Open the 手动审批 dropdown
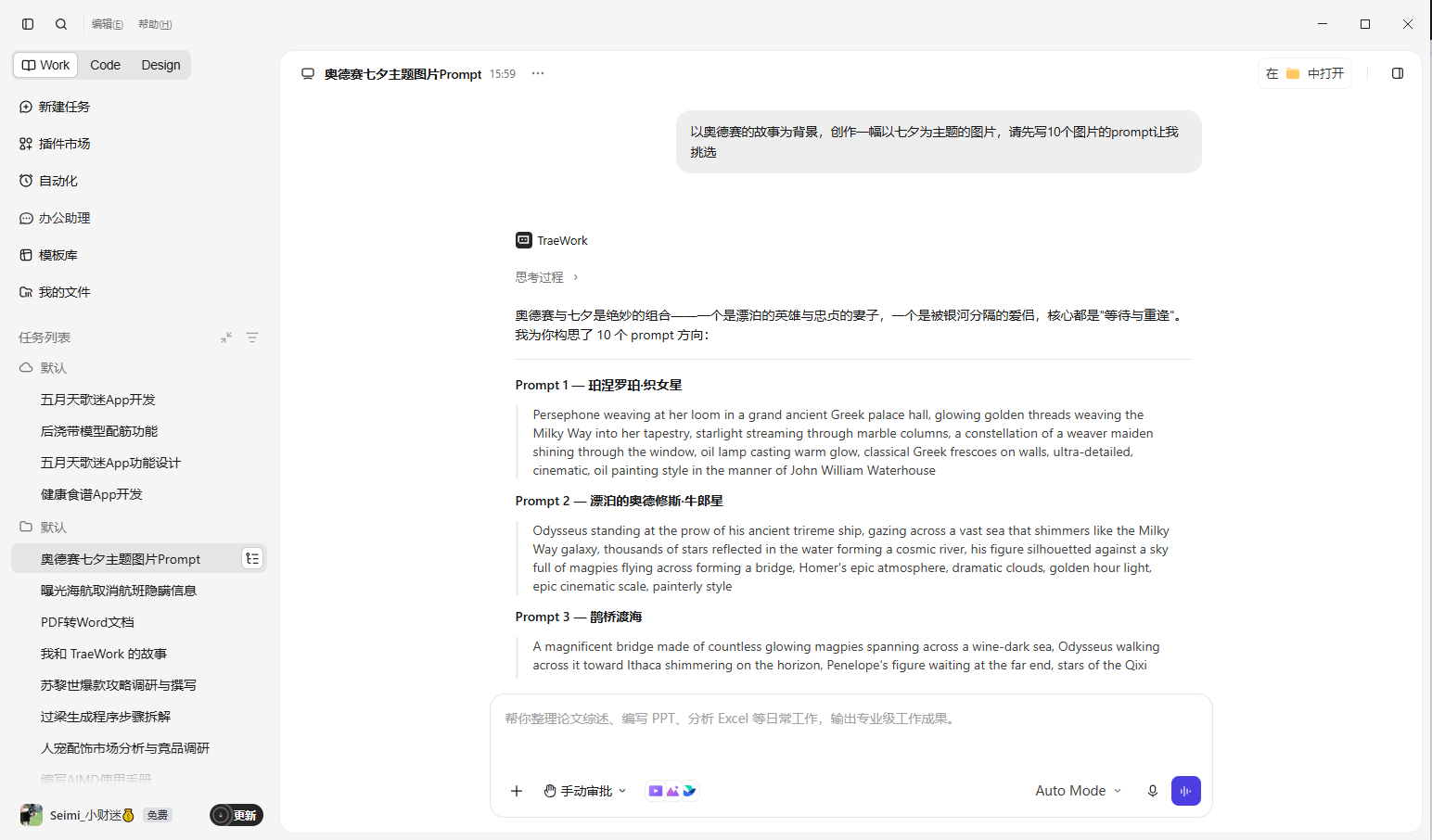Image resolution: width=1432 pixels, height=840 pixels. 585,791
